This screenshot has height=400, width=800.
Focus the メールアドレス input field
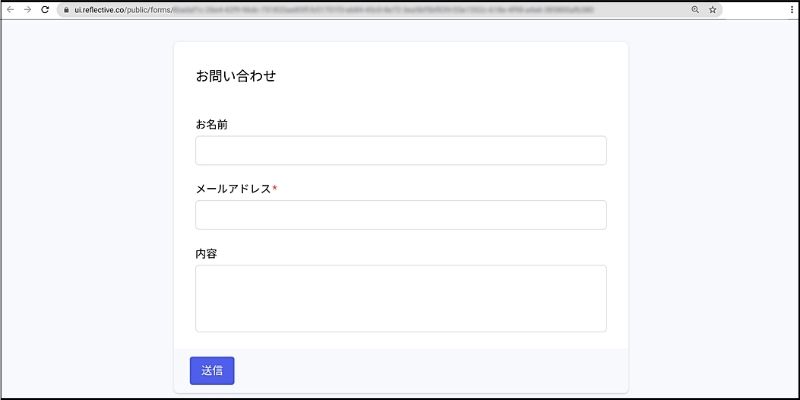(401, 215)
